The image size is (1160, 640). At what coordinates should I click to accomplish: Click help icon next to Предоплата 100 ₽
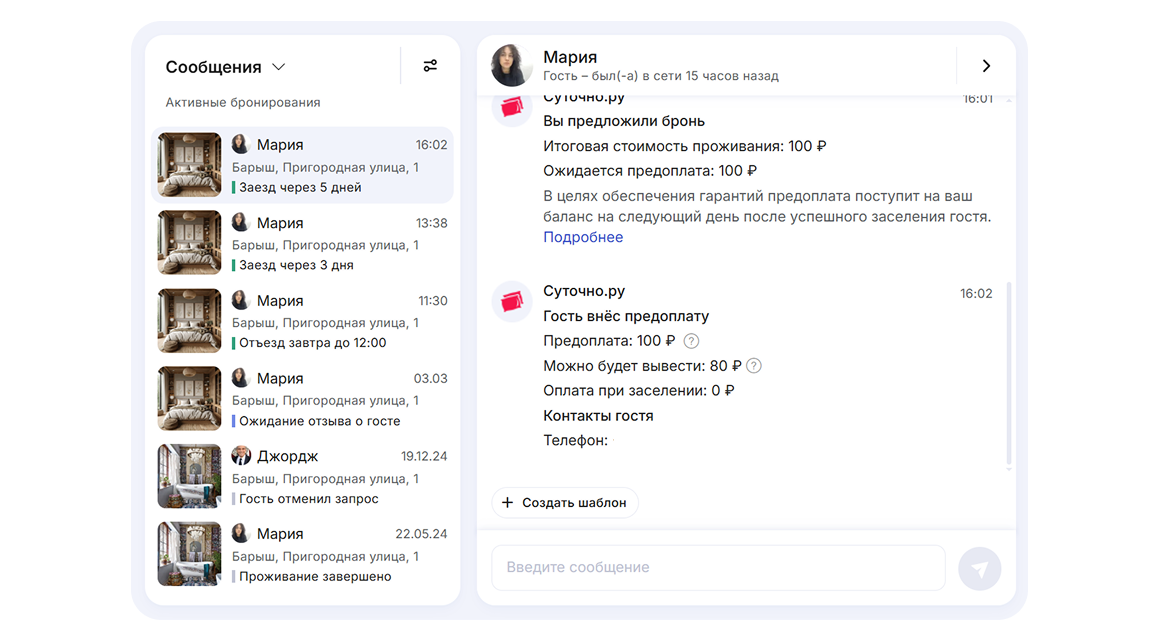[x=691, y=341]
